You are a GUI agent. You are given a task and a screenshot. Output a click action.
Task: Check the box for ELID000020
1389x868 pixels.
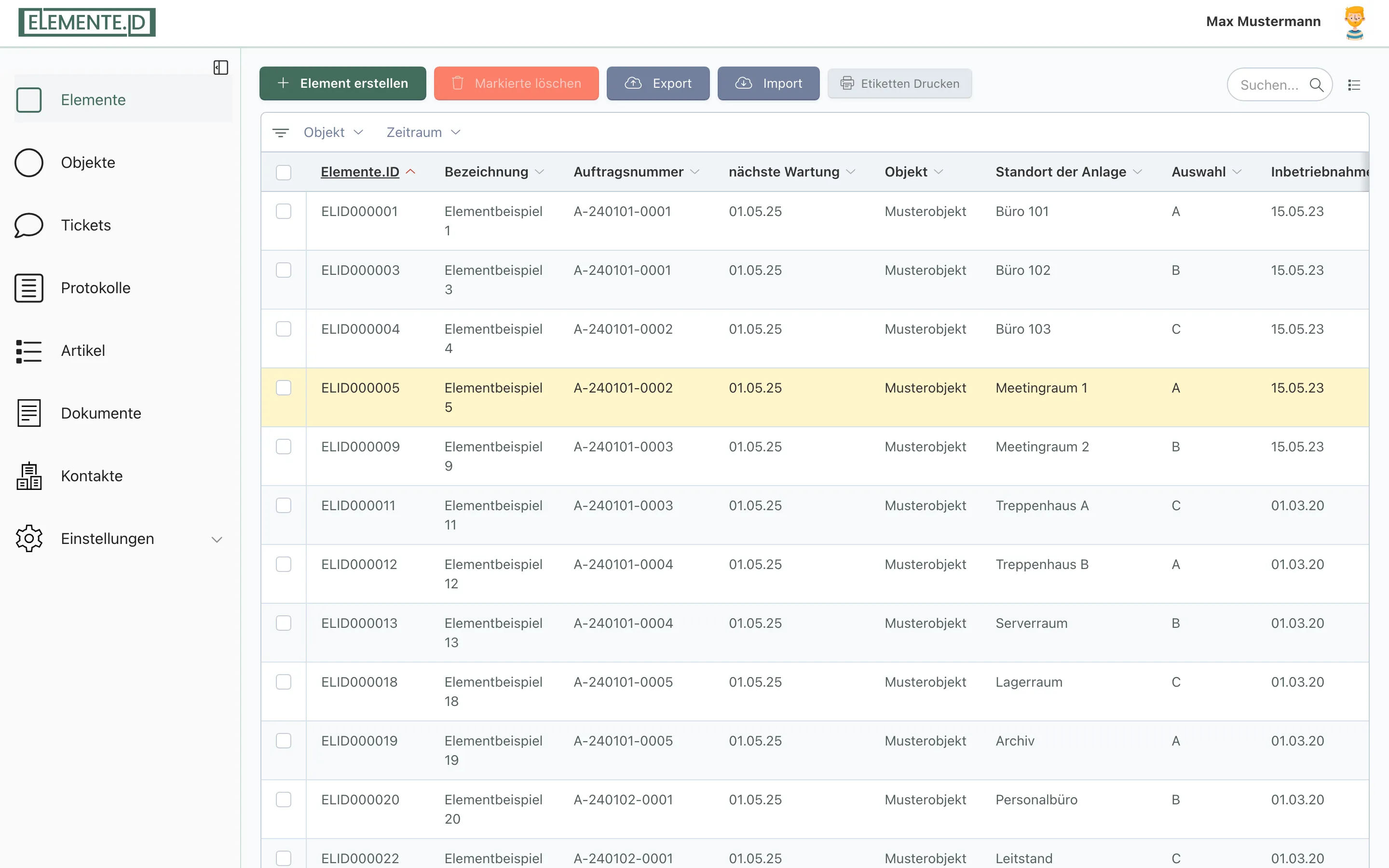(284, 800)
